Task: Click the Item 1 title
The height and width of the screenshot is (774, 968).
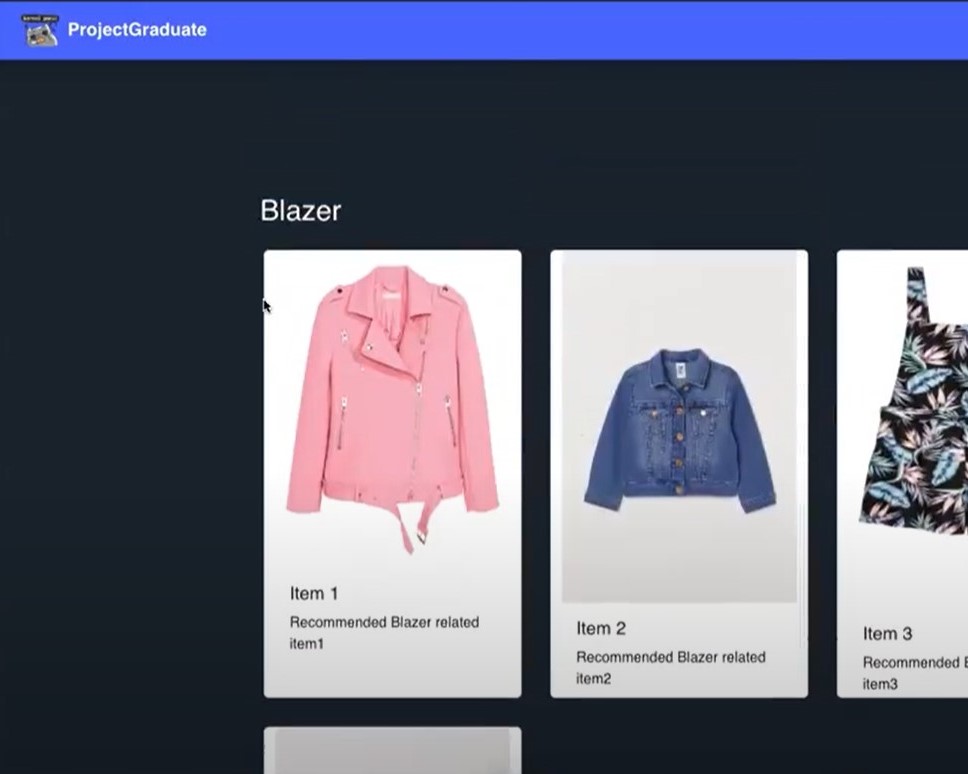Action: click(x=314, y=594)
